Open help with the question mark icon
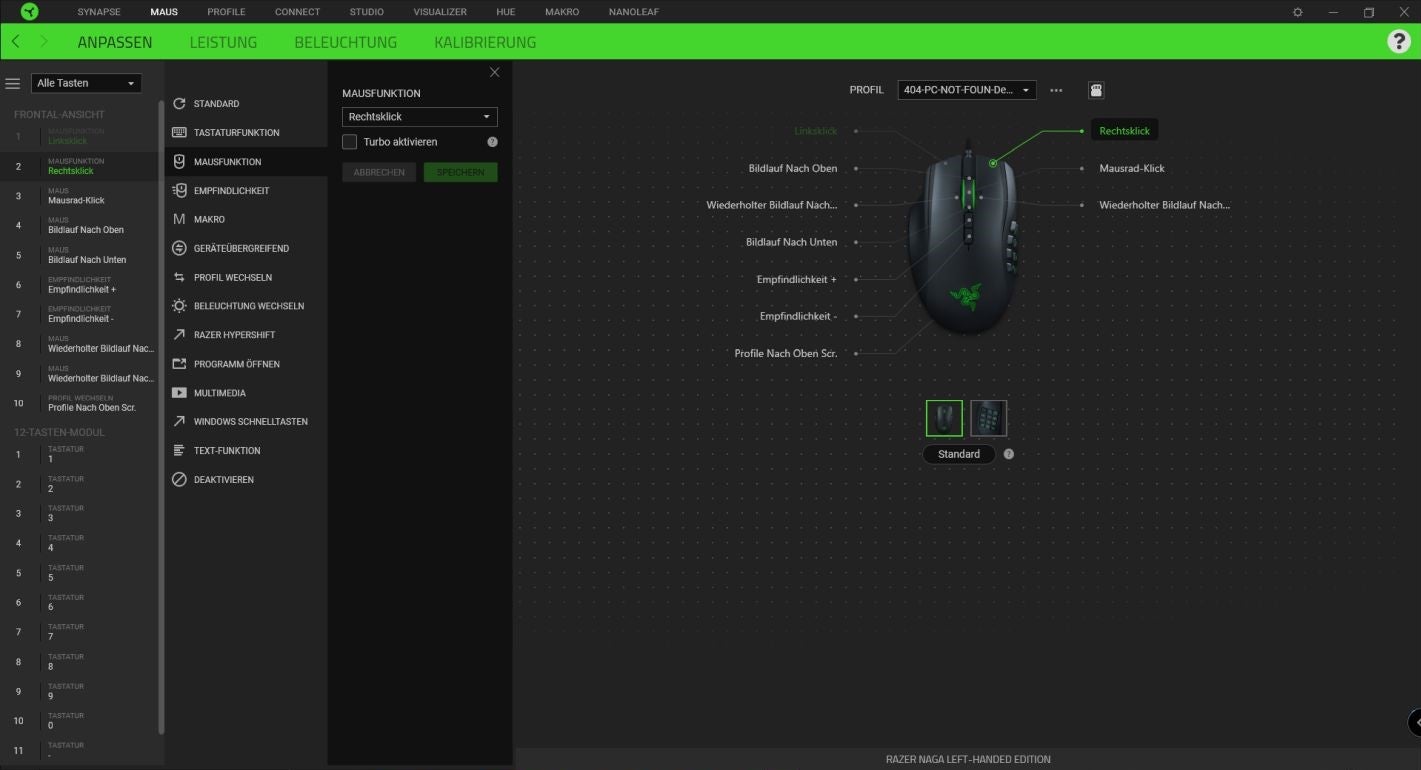The height and width of the screenshot is (770, 1421). point(1399,41)
